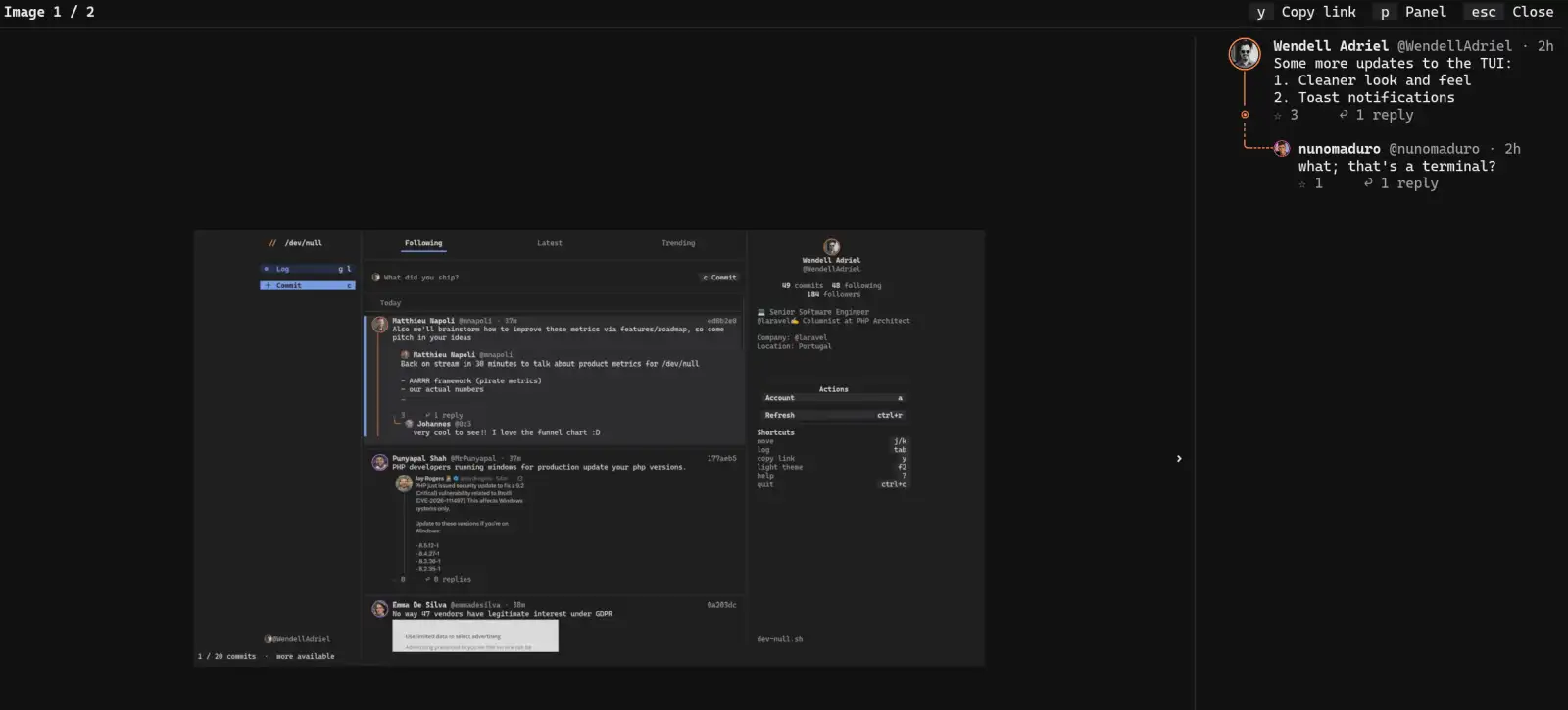
Task: Open nunomaduro's avatar
Action: click(1282, 149)
